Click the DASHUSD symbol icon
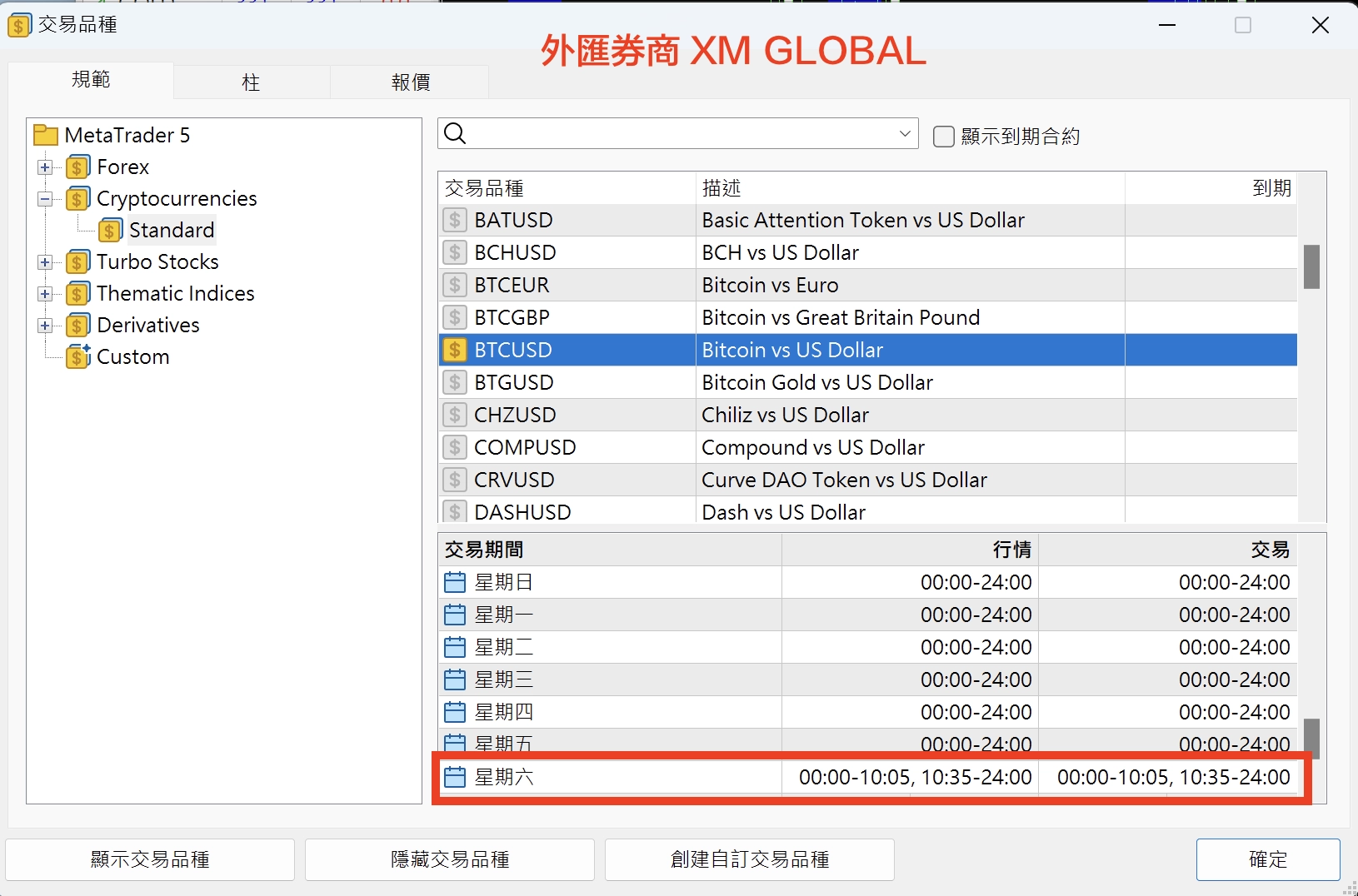Viewport: 1358px width, 896px height. pyautogui.click(x=455, y=511)
